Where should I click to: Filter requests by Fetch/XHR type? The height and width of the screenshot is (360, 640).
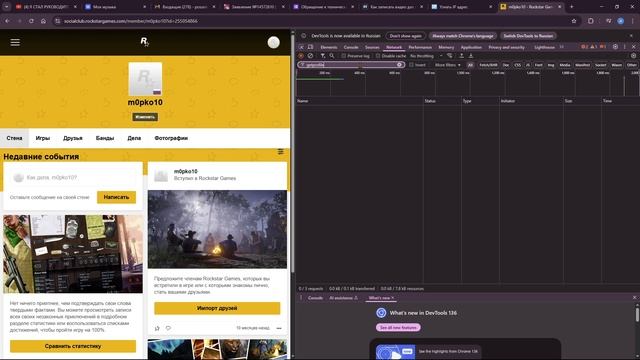click(x=488, y=65)
